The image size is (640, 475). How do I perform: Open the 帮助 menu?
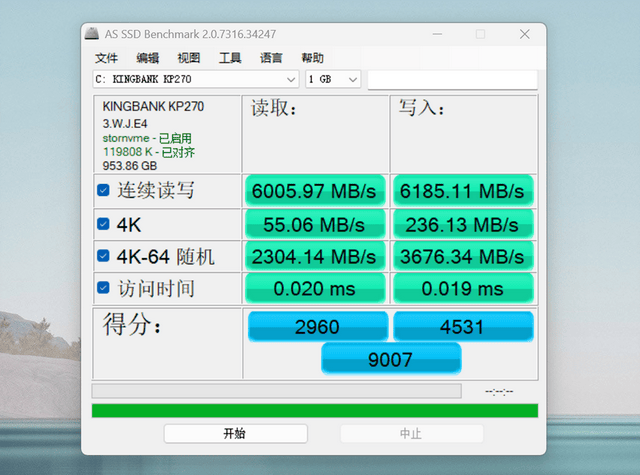[312, 58]
